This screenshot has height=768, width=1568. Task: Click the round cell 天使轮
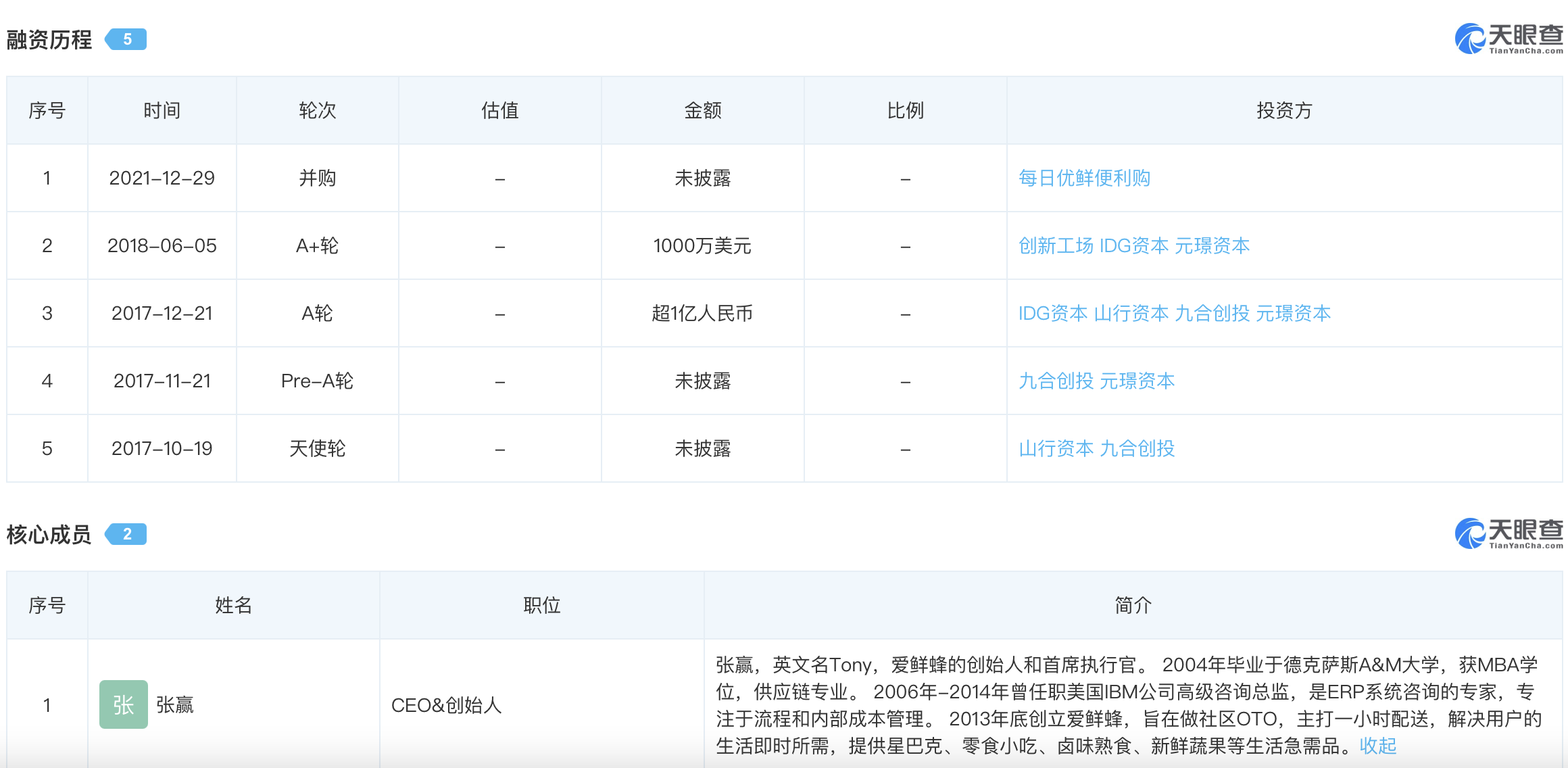[318, 448]
